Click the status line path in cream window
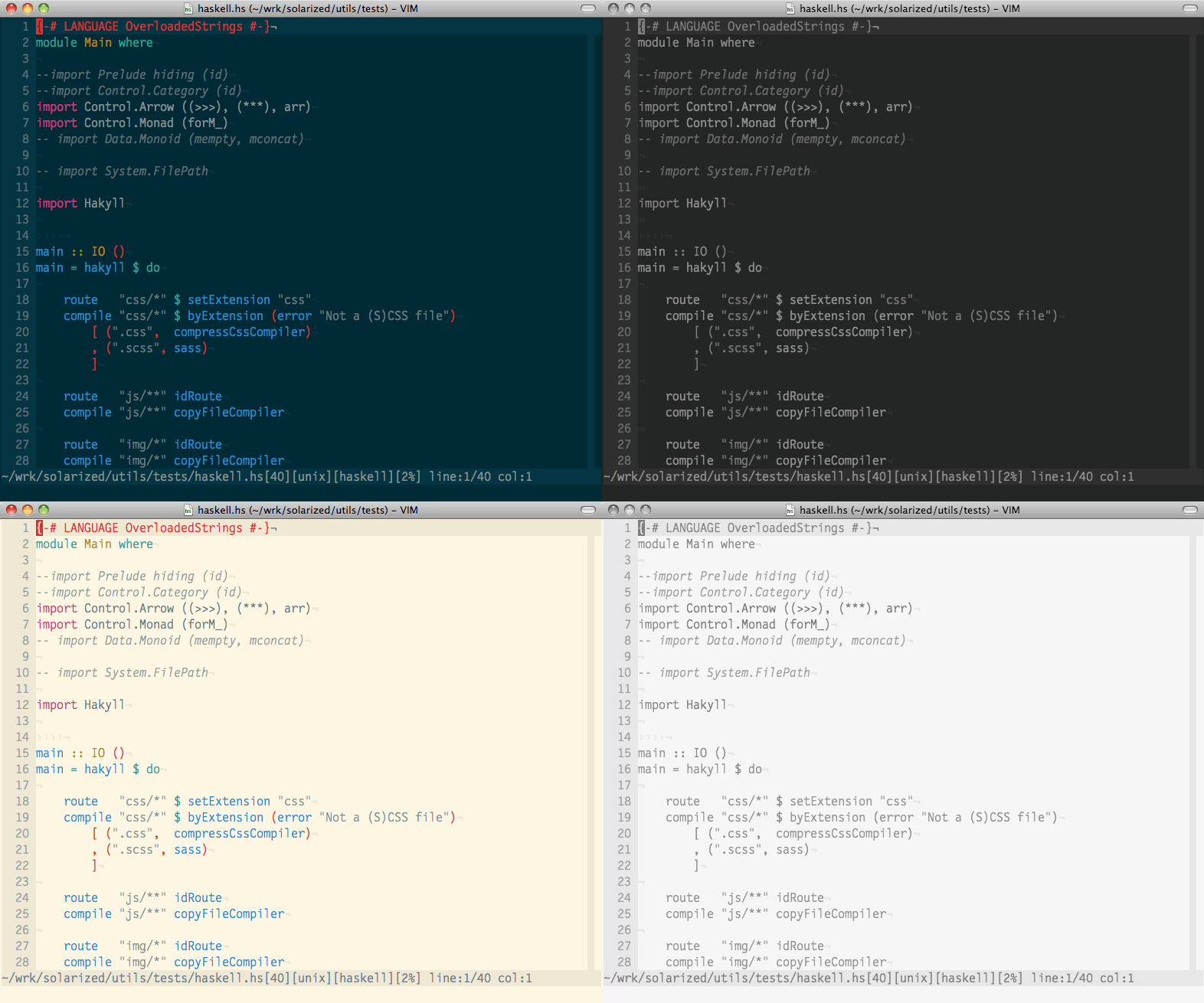Viewport: 1204px width, 1003px height. click(x=133, y=978)
